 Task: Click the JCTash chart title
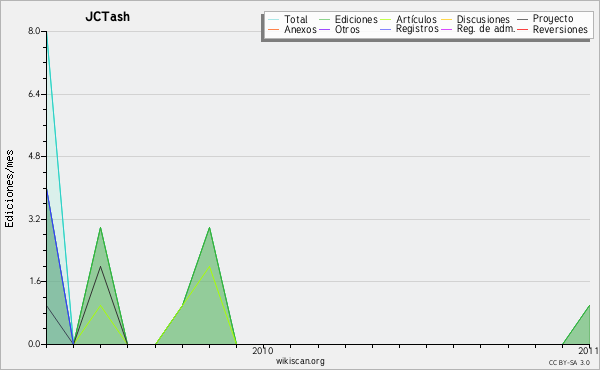pos(108,16)
